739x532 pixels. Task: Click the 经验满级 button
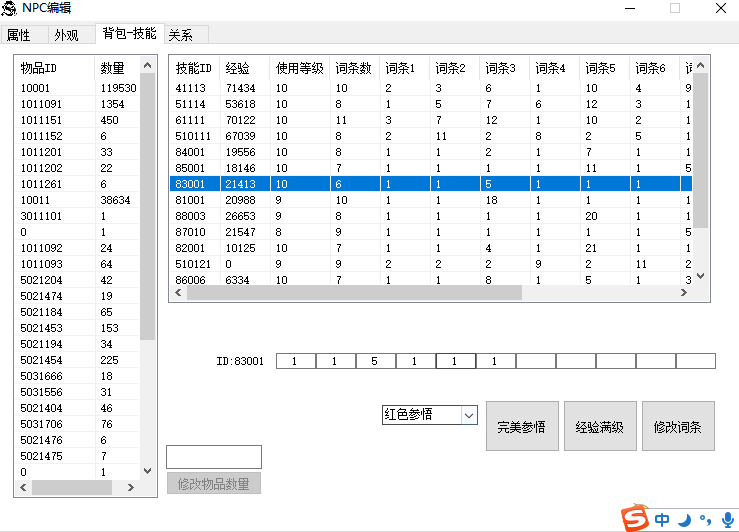[600, 426]
